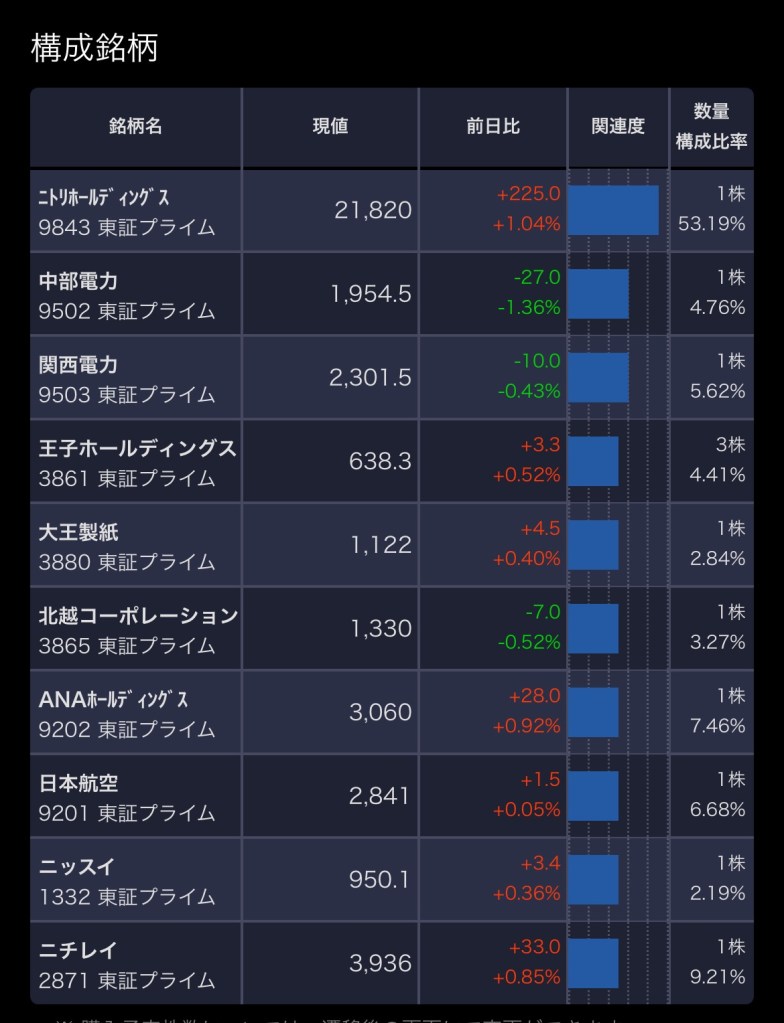Sort by the 現値 column header
784x1023 pixels.
tap(330, 127)
